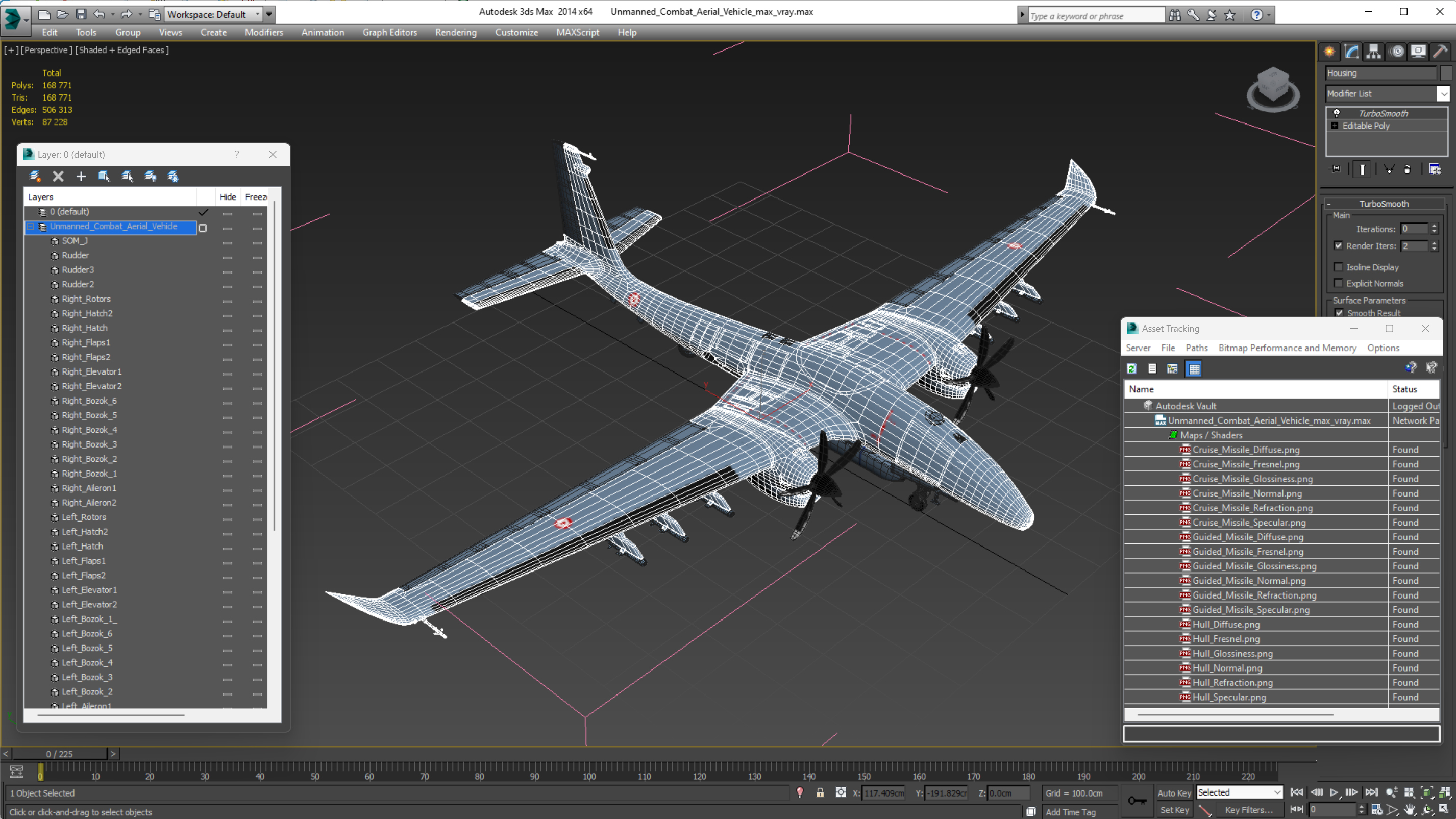Screen dimensions: 1456x819
Task: Enable the Isoline Display checkbox
Action: tap(1338, 267)
